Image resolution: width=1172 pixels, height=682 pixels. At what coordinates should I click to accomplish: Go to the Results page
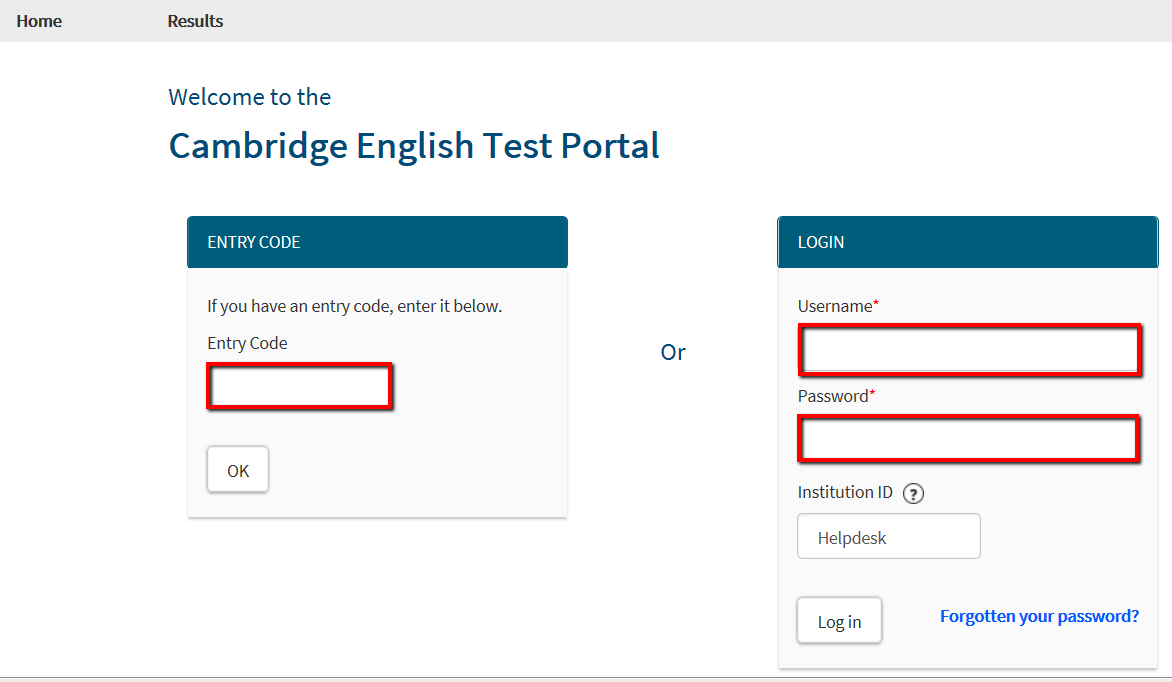coord(195,21)
